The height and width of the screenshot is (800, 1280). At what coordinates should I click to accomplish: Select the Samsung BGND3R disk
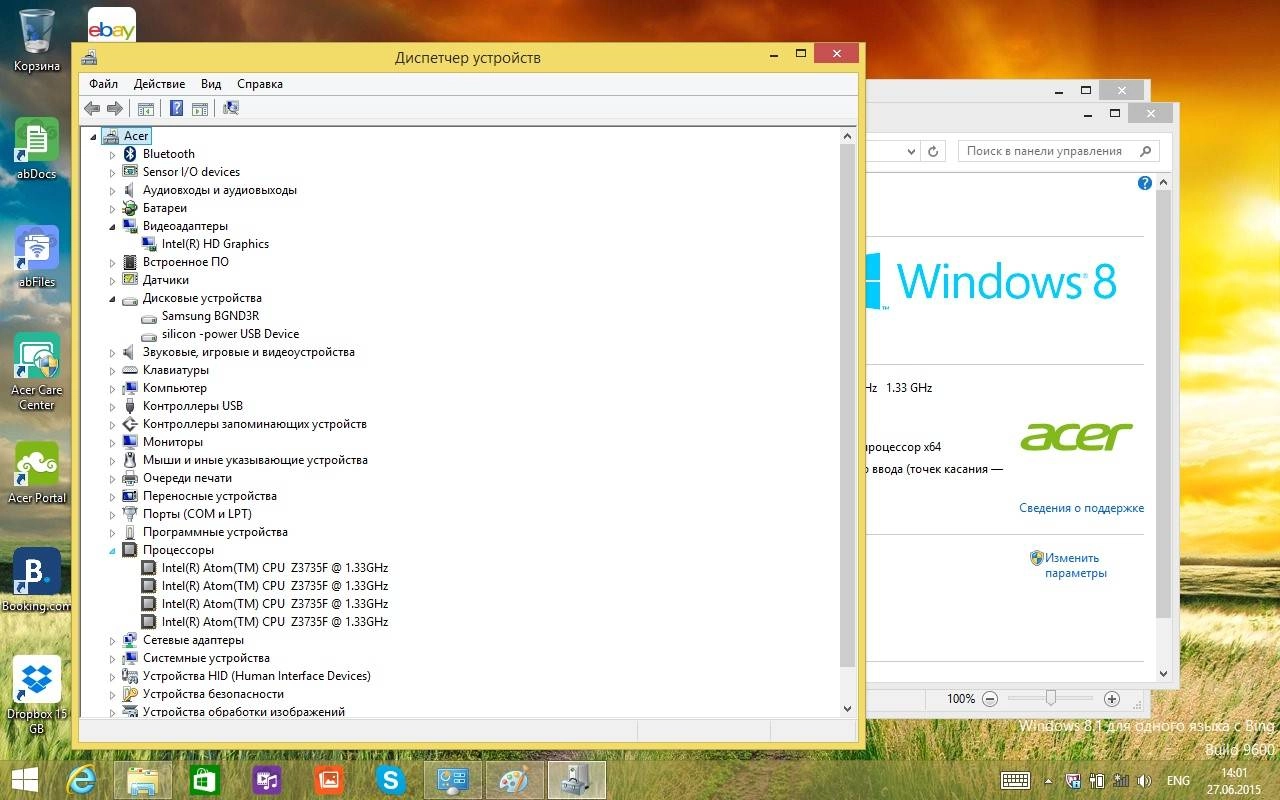click(x=210, y=316)
